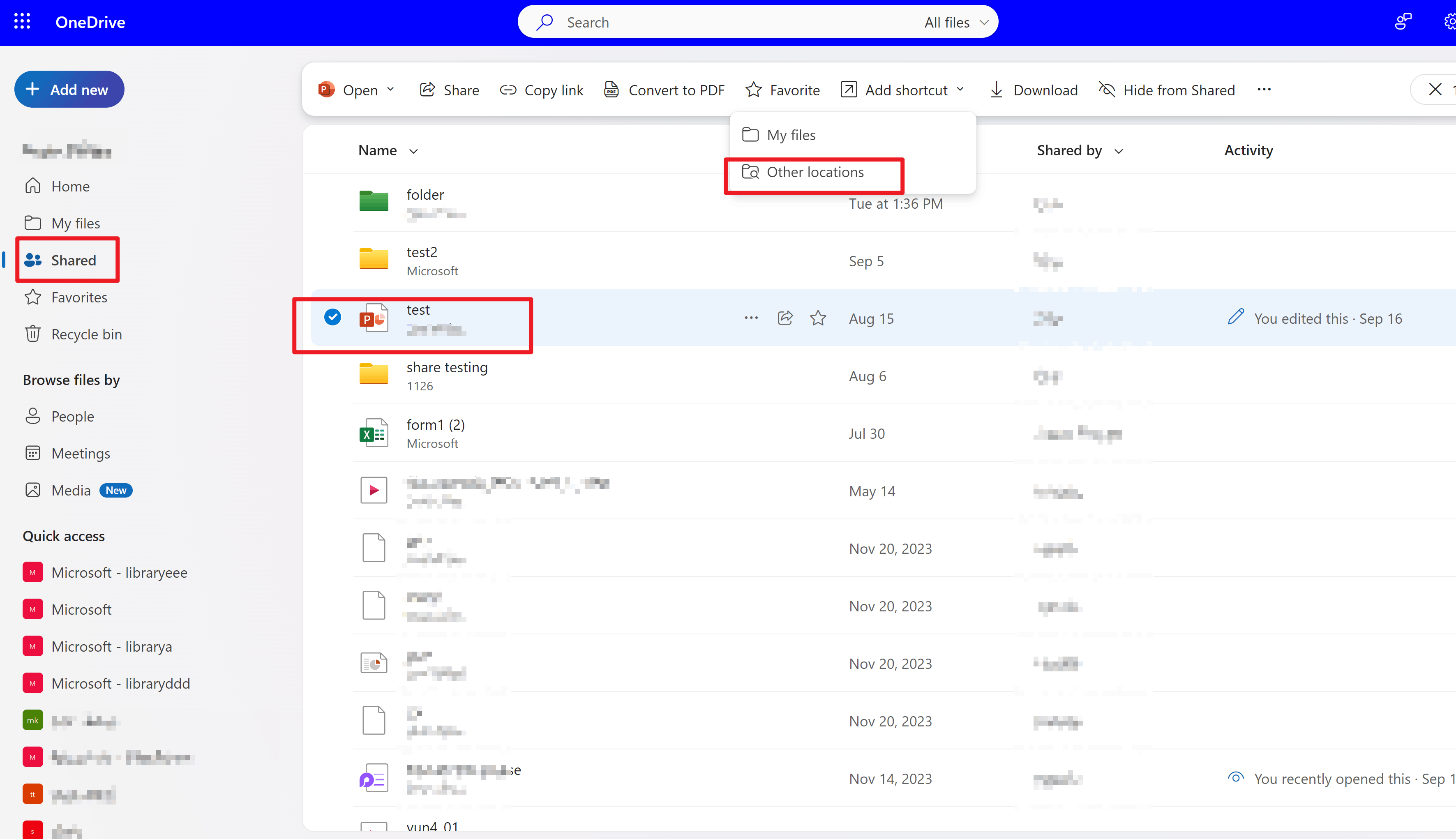Screen dimensions: 1456x839
Task: Click the Favorite toolbar button
Action: (782, 90)
